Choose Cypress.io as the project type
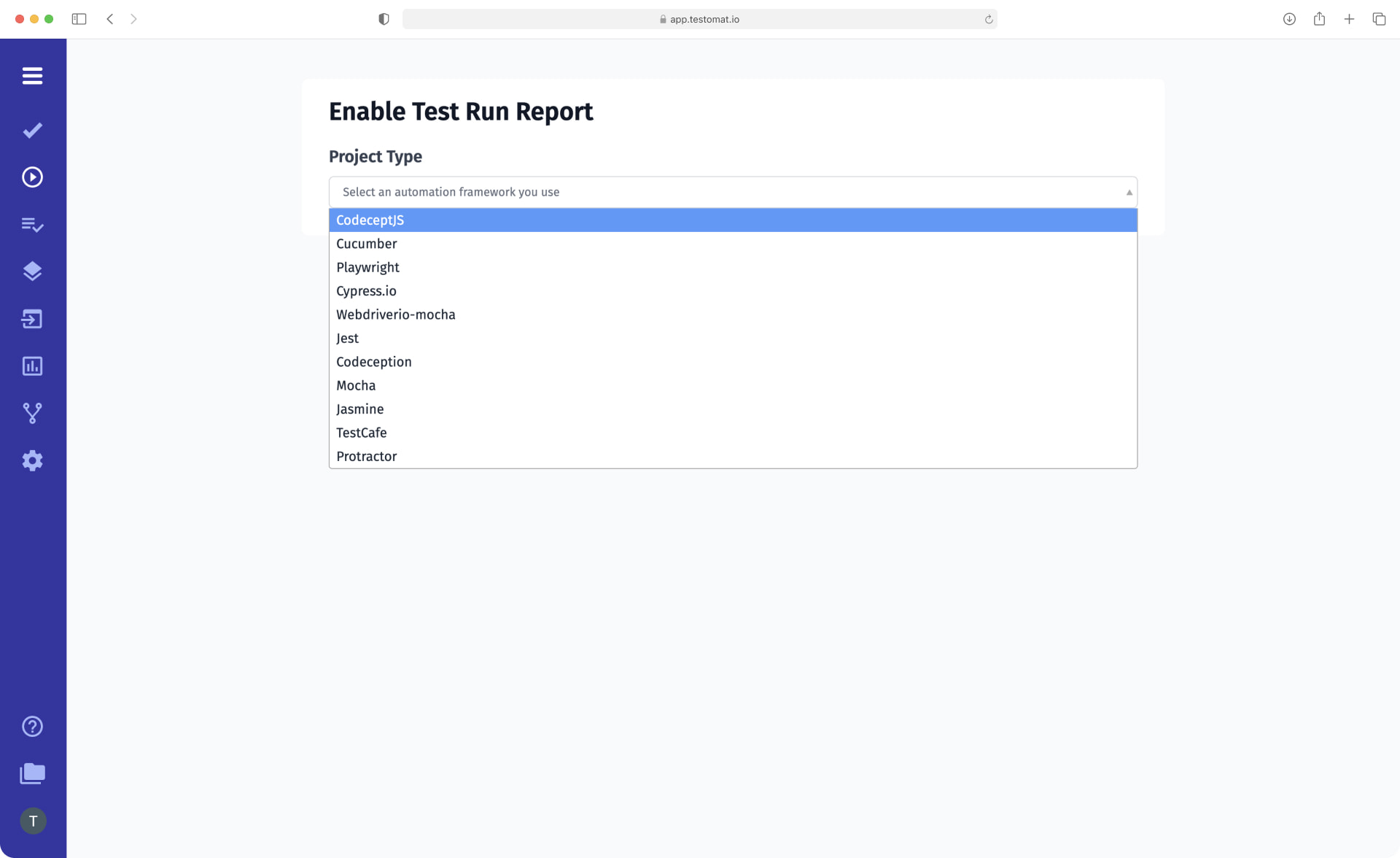The width and height of the screenshot is (1400, 858). [366, 290]
